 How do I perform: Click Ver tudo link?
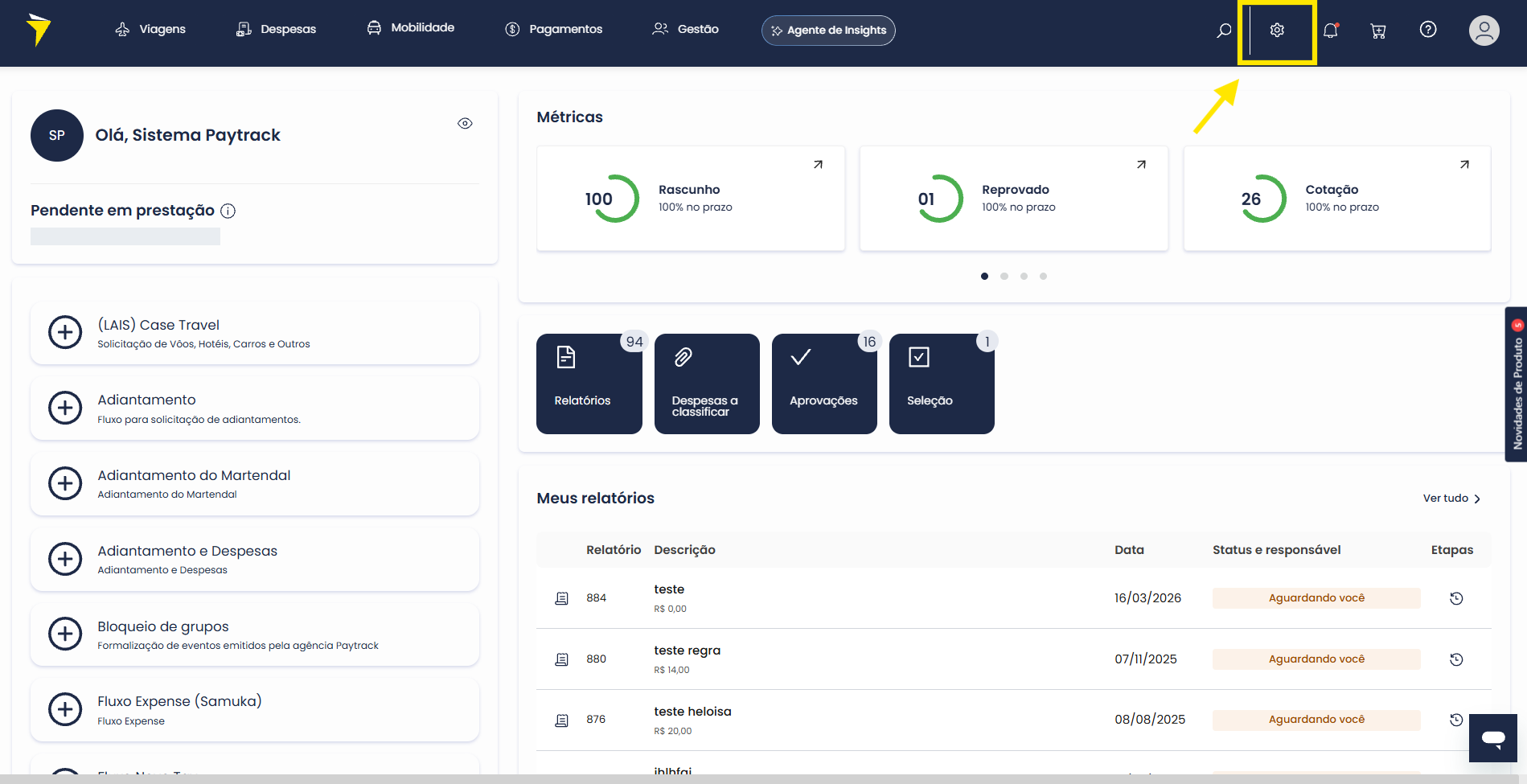(x=1451, y=499)
